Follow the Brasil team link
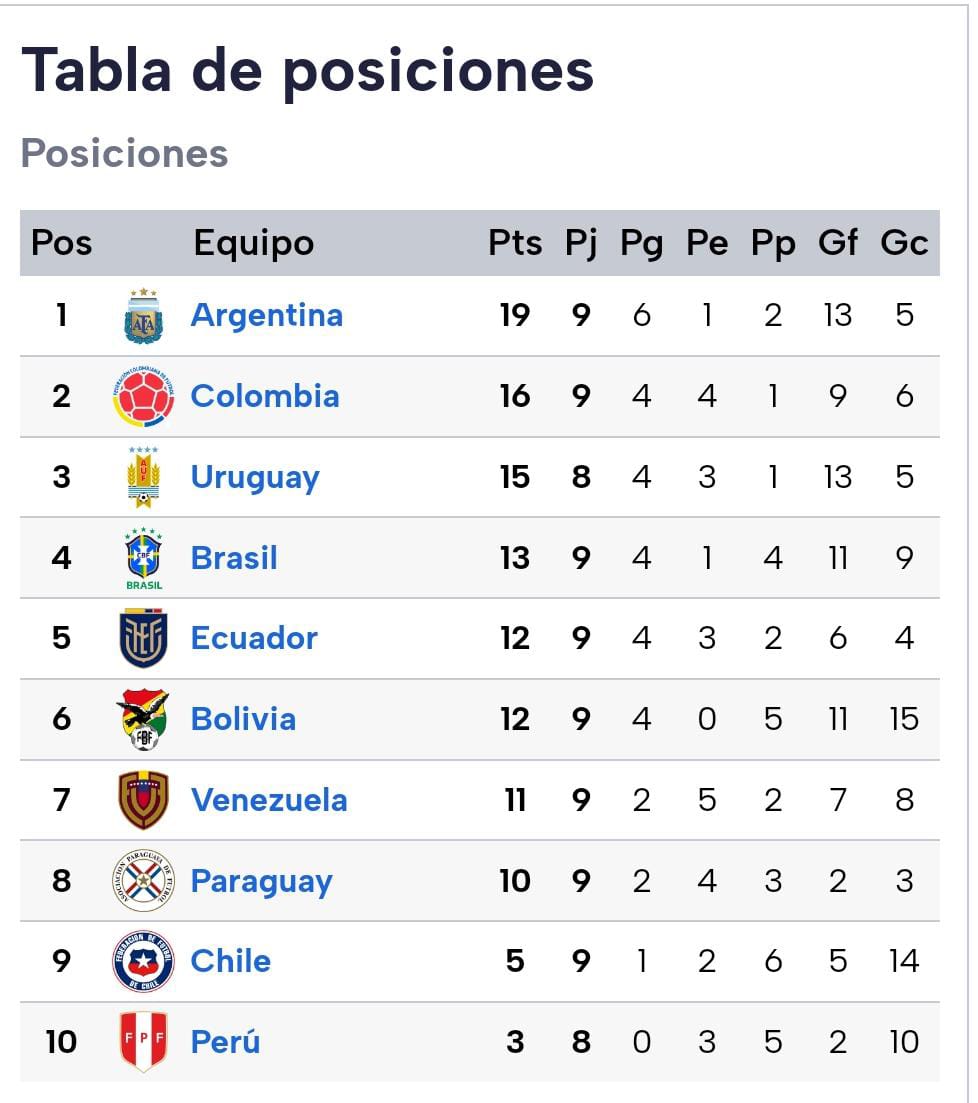 point(234,558)
